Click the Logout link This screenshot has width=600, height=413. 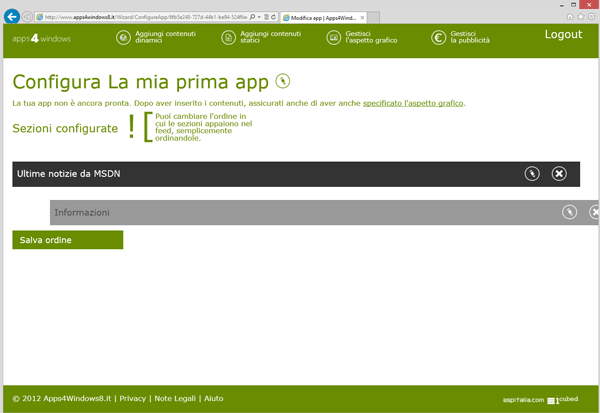[563, 35]
